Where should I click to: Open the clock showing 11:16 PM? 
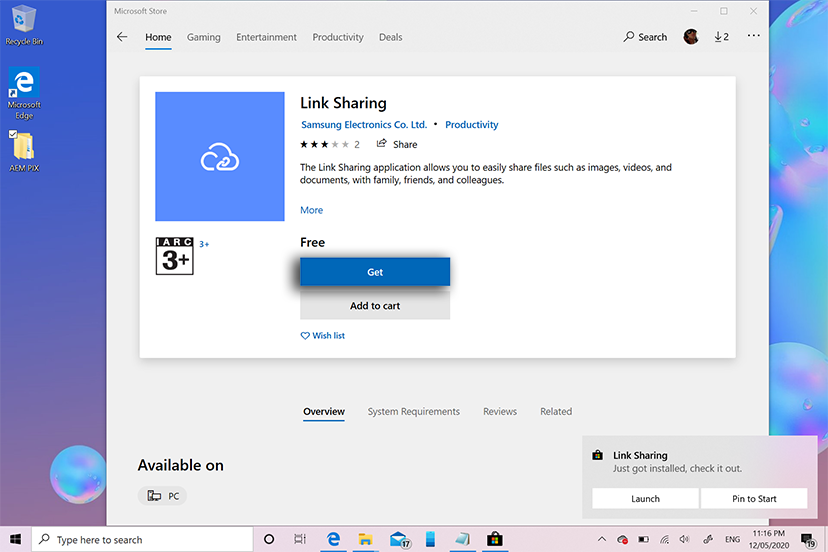point(768,539)
